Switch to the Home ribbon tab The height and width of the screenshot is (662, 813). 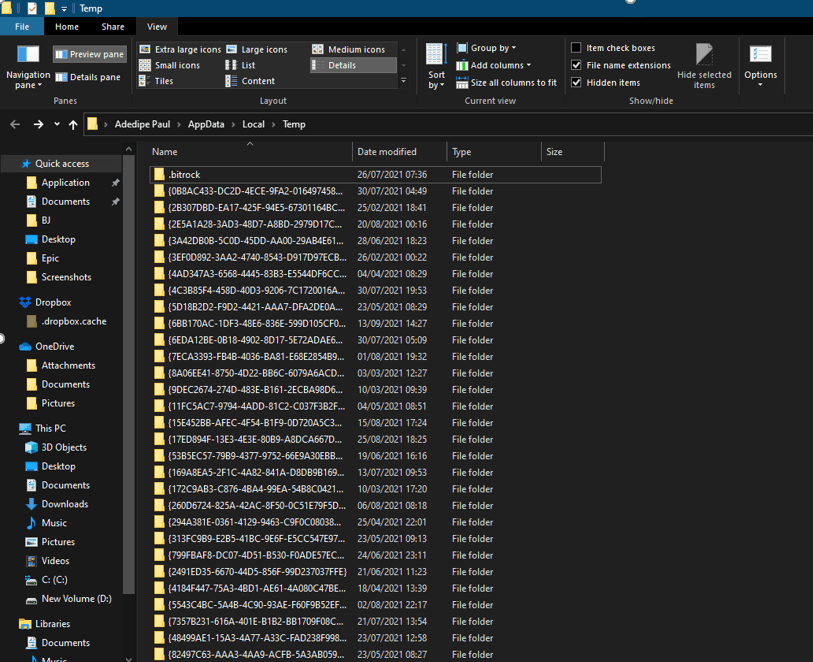[66, 26]
